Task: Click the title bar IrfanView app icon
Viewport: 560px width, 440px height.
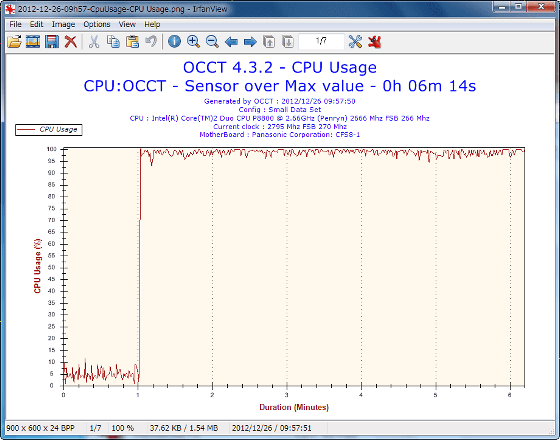Action: pos(10,9)
